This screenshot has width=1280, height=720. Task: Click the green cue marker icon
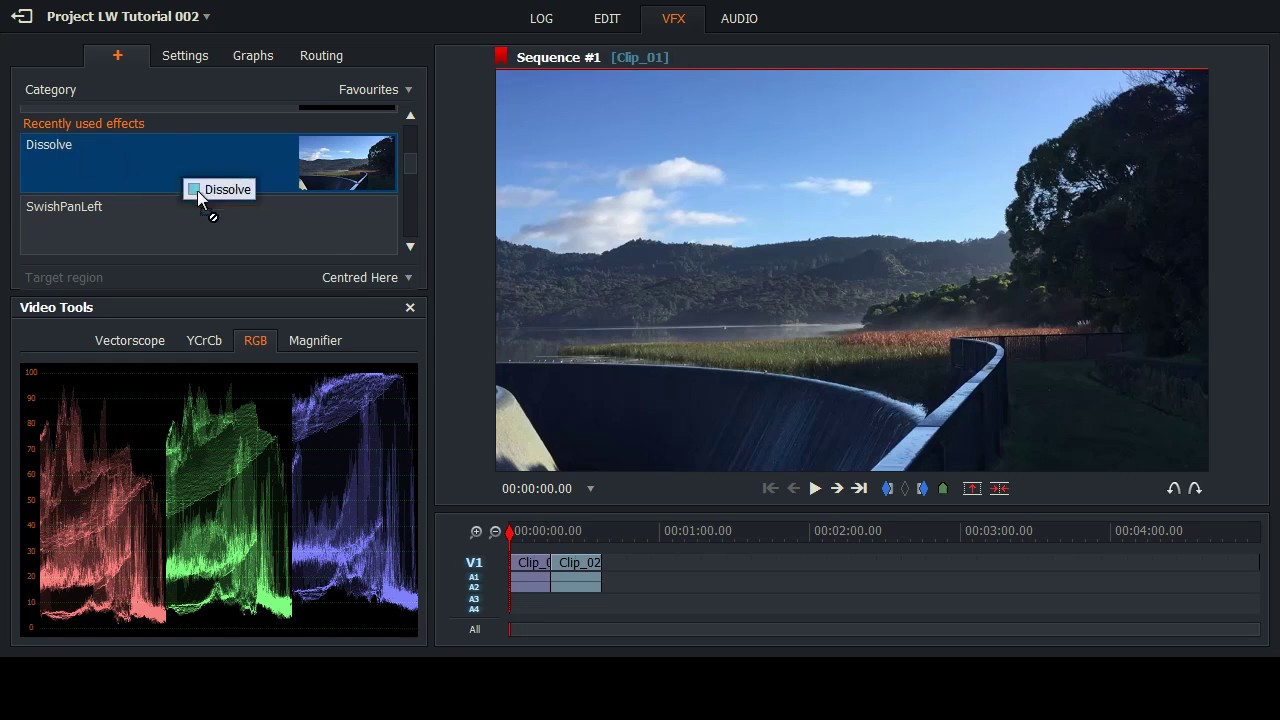[x=942, y=488]
